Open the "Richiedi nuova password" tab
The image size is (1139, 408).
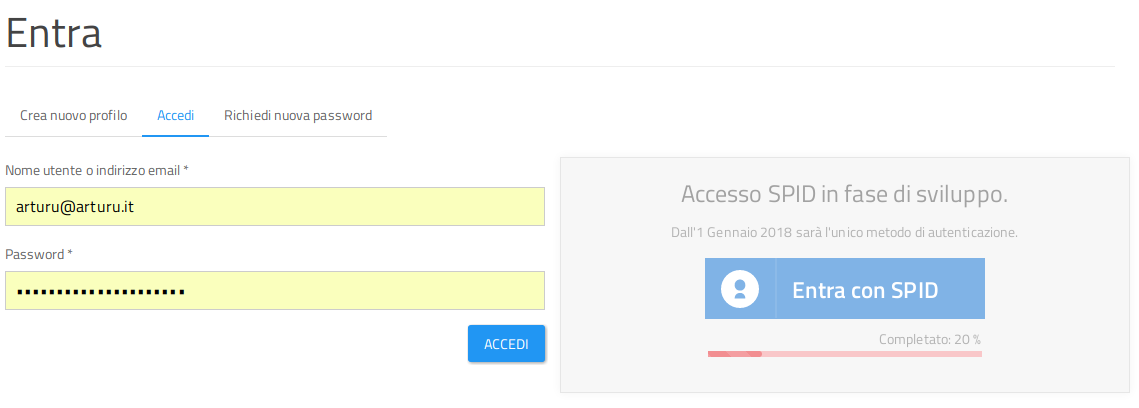(298, 116)
